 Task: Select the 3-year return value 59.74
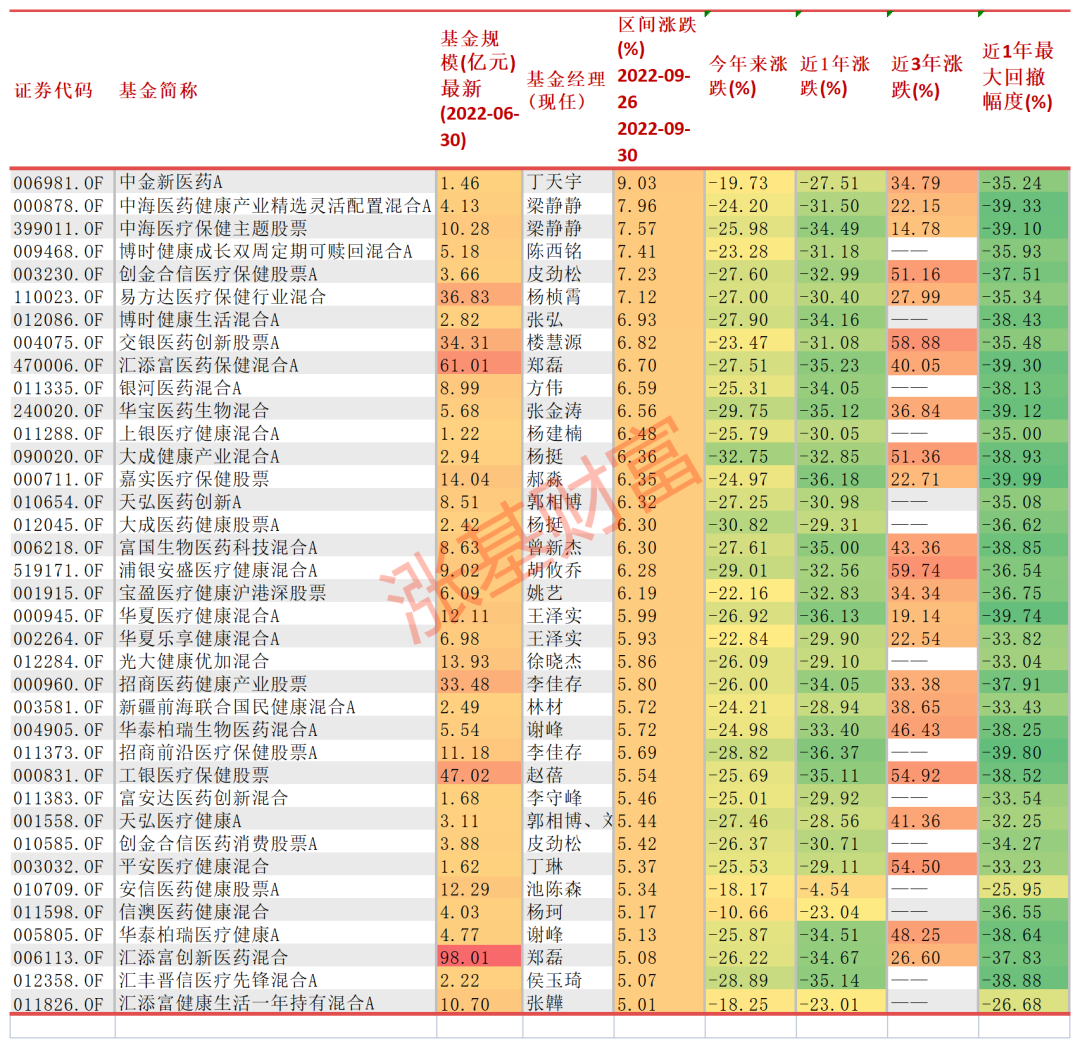click(915, 570)
